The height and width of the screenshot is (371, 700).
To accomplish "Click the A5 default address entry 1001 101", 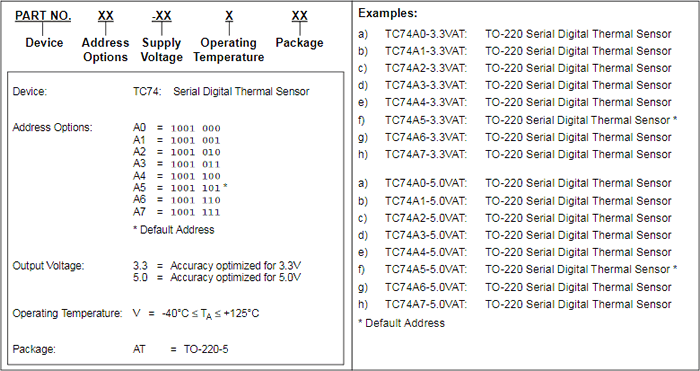I will pos(196,188).
